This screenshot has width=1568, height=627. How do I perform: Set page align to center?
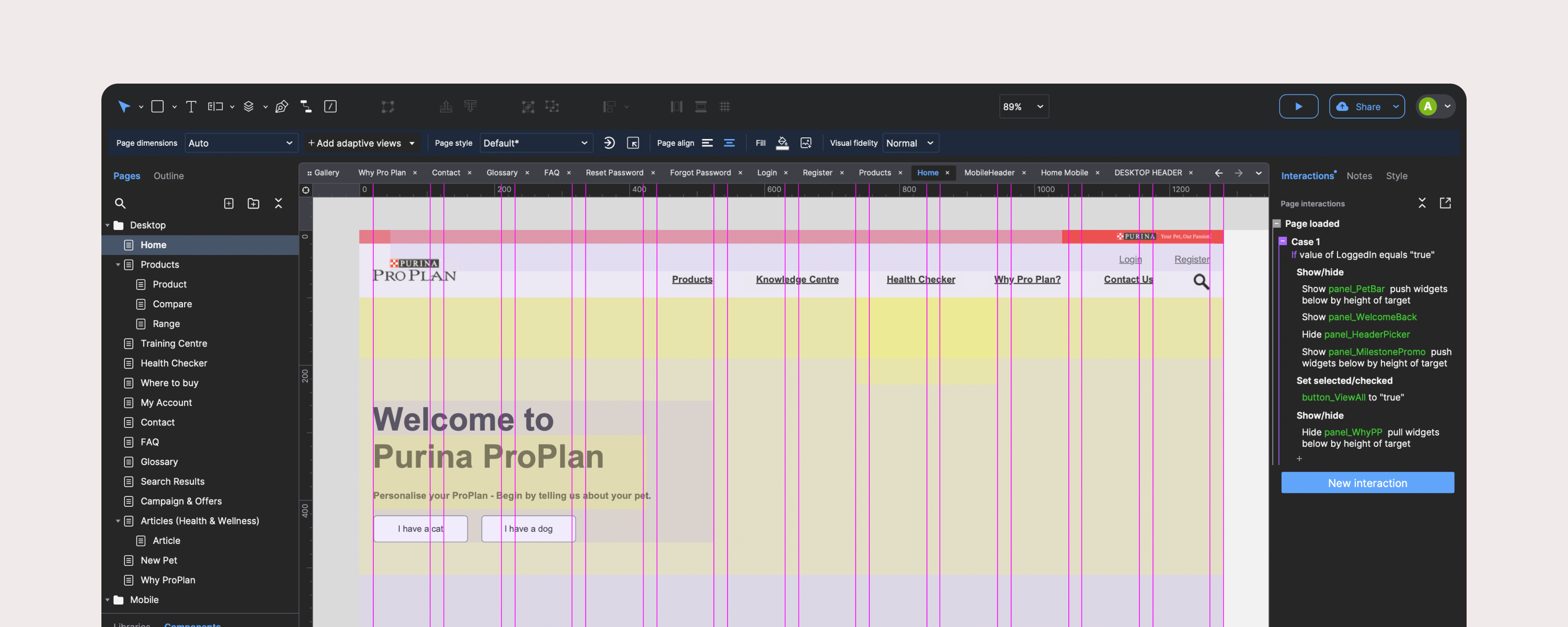729,143
